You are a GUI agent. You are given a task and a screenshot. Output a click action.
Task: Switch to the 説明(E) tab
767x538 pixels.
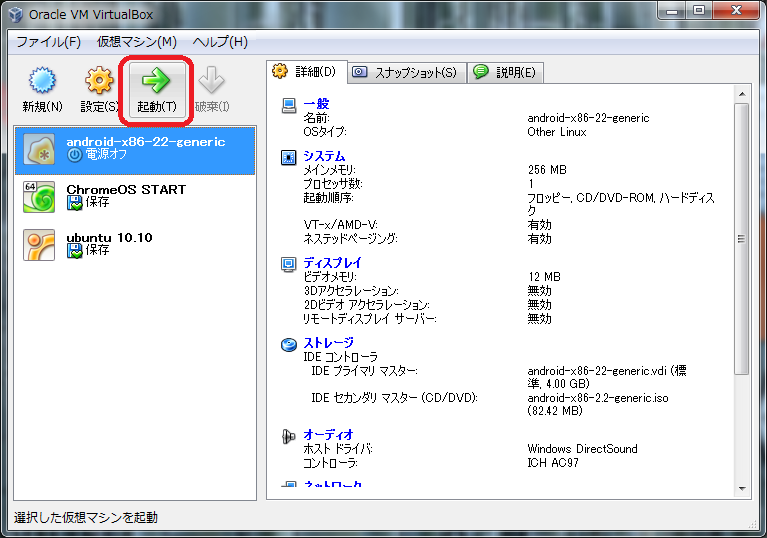coord(505,73)
